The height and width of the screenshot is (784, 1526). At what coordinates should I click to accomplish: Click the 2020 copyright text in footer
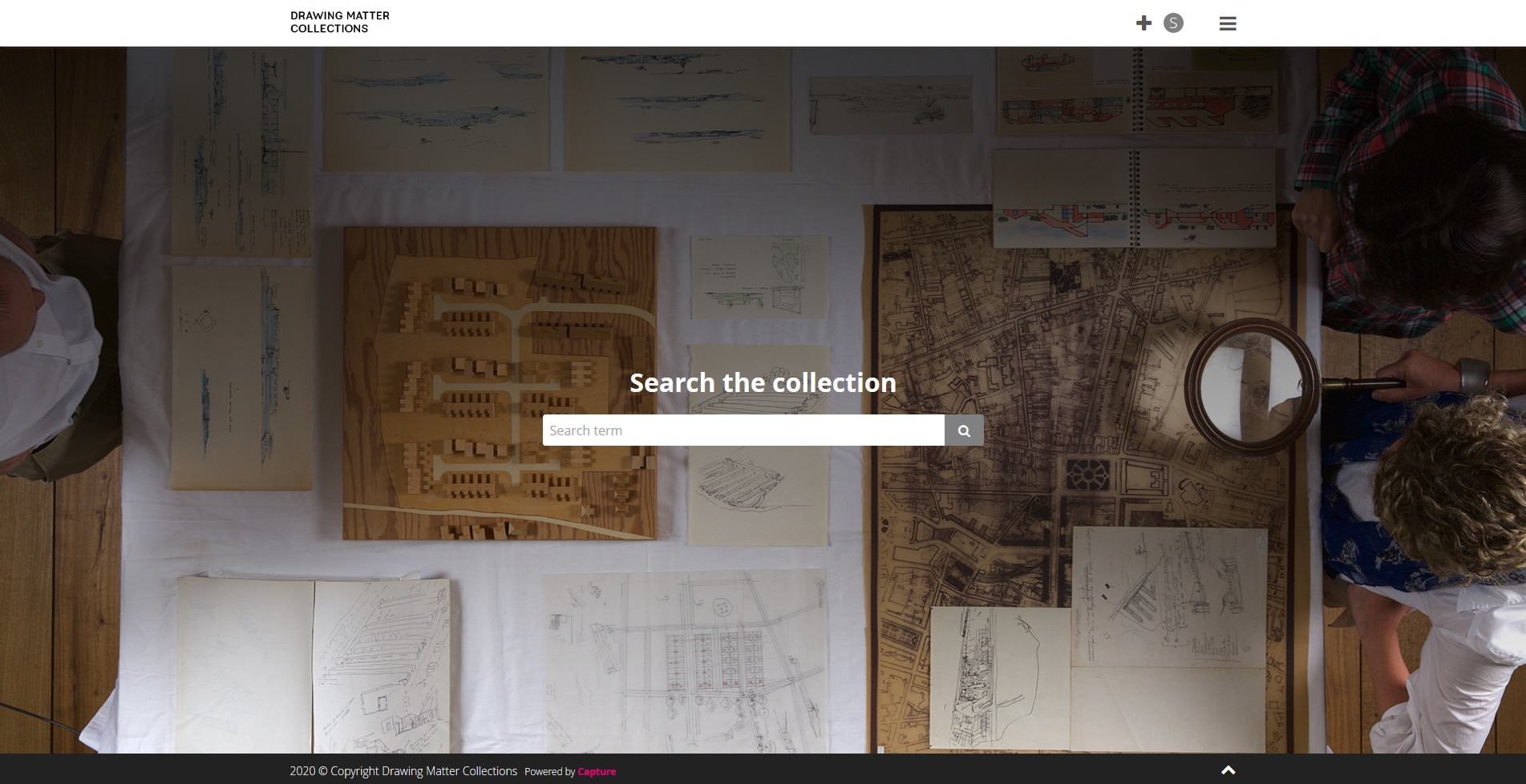[403, 771]
